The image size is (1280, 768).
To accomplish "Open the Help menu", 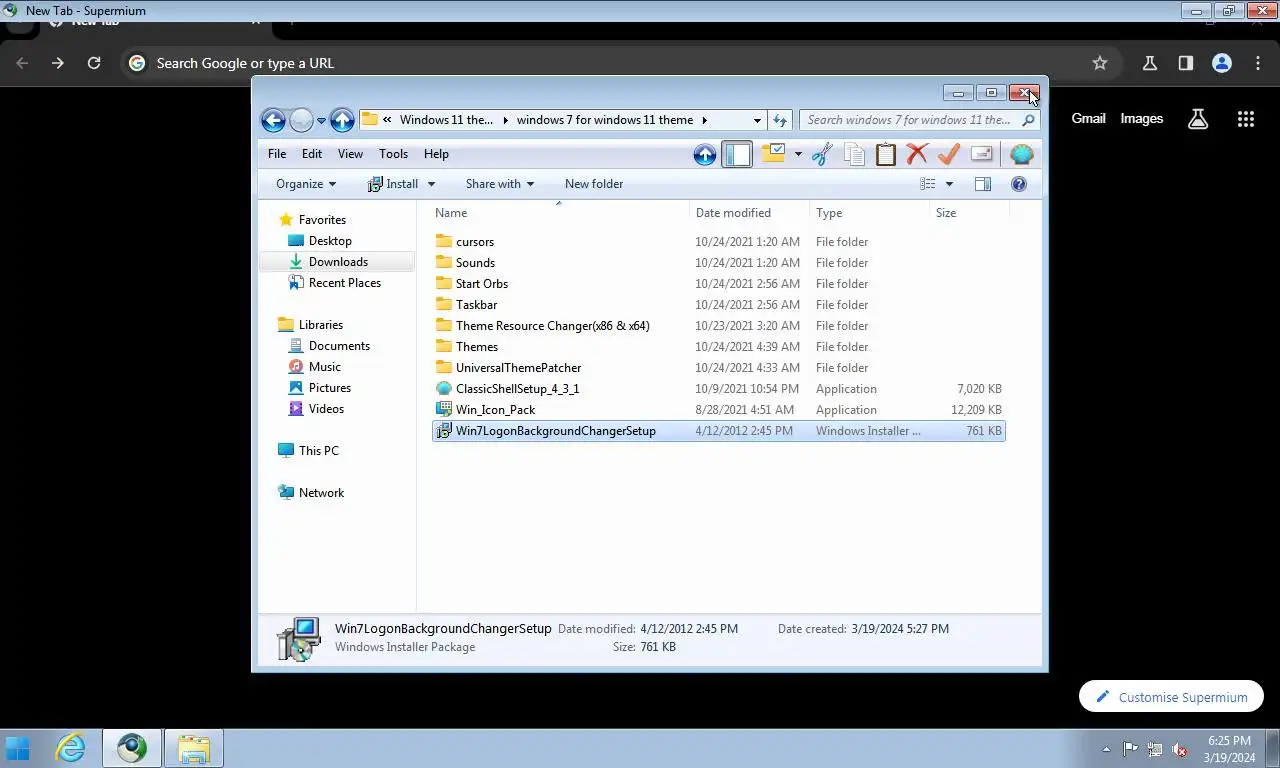I will pyautogui.click(x=436, y=154).
